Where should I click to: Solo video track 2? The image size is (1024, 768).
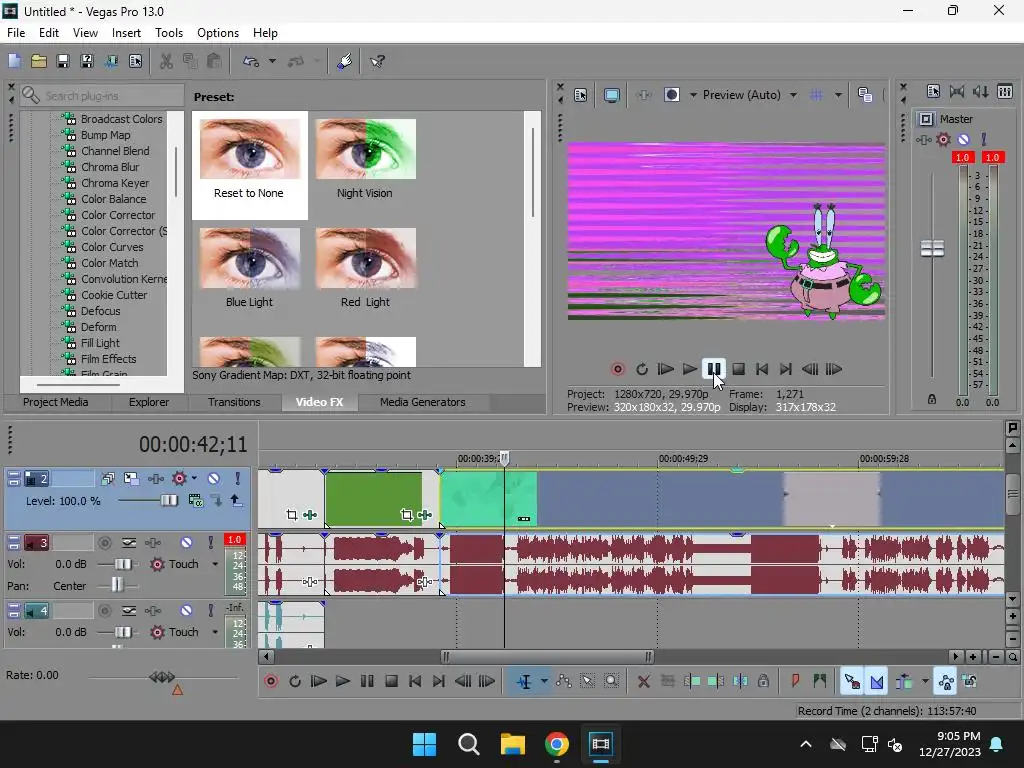(238, 479)
